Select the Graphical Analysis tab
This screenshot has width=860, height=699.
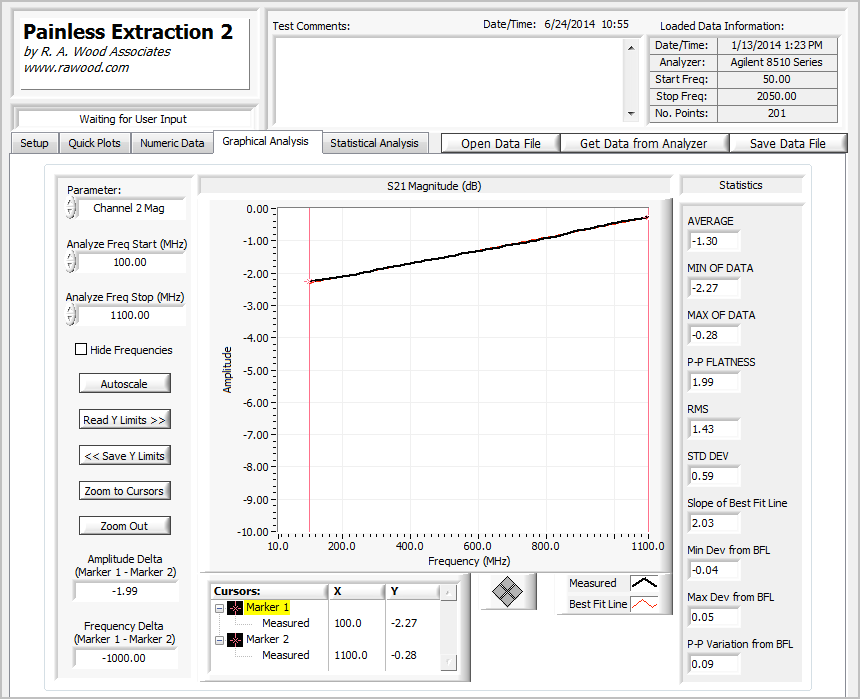(265, 142)
